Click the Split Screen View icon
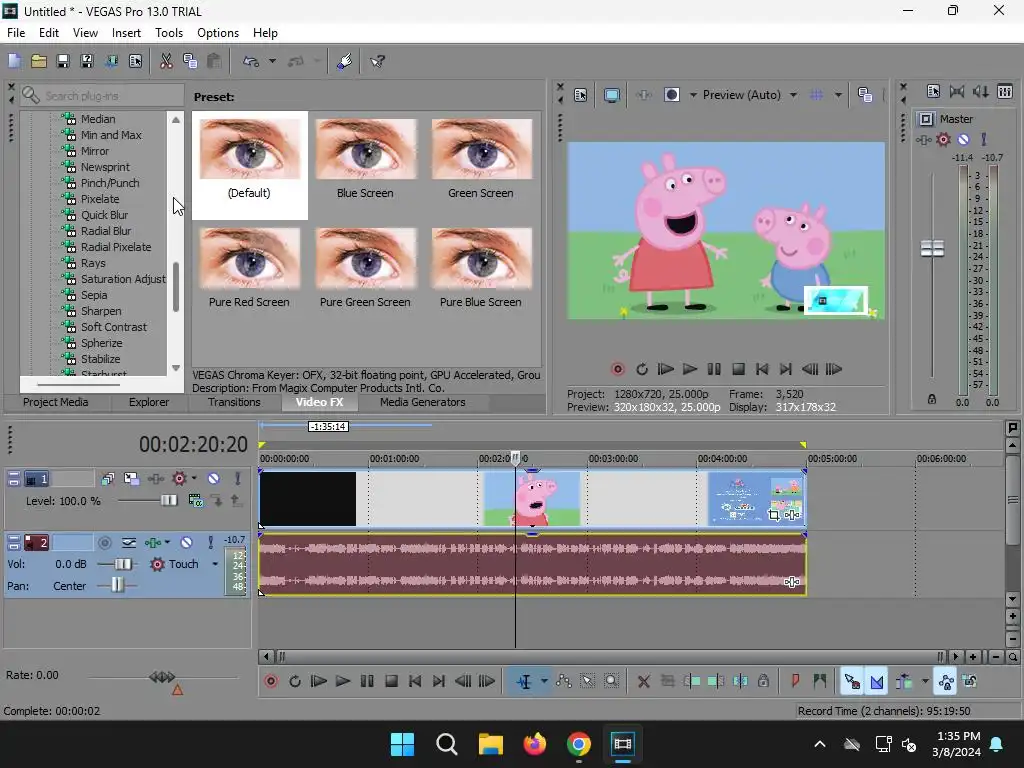Screen dimensions: 1024x768 point(672,95)
